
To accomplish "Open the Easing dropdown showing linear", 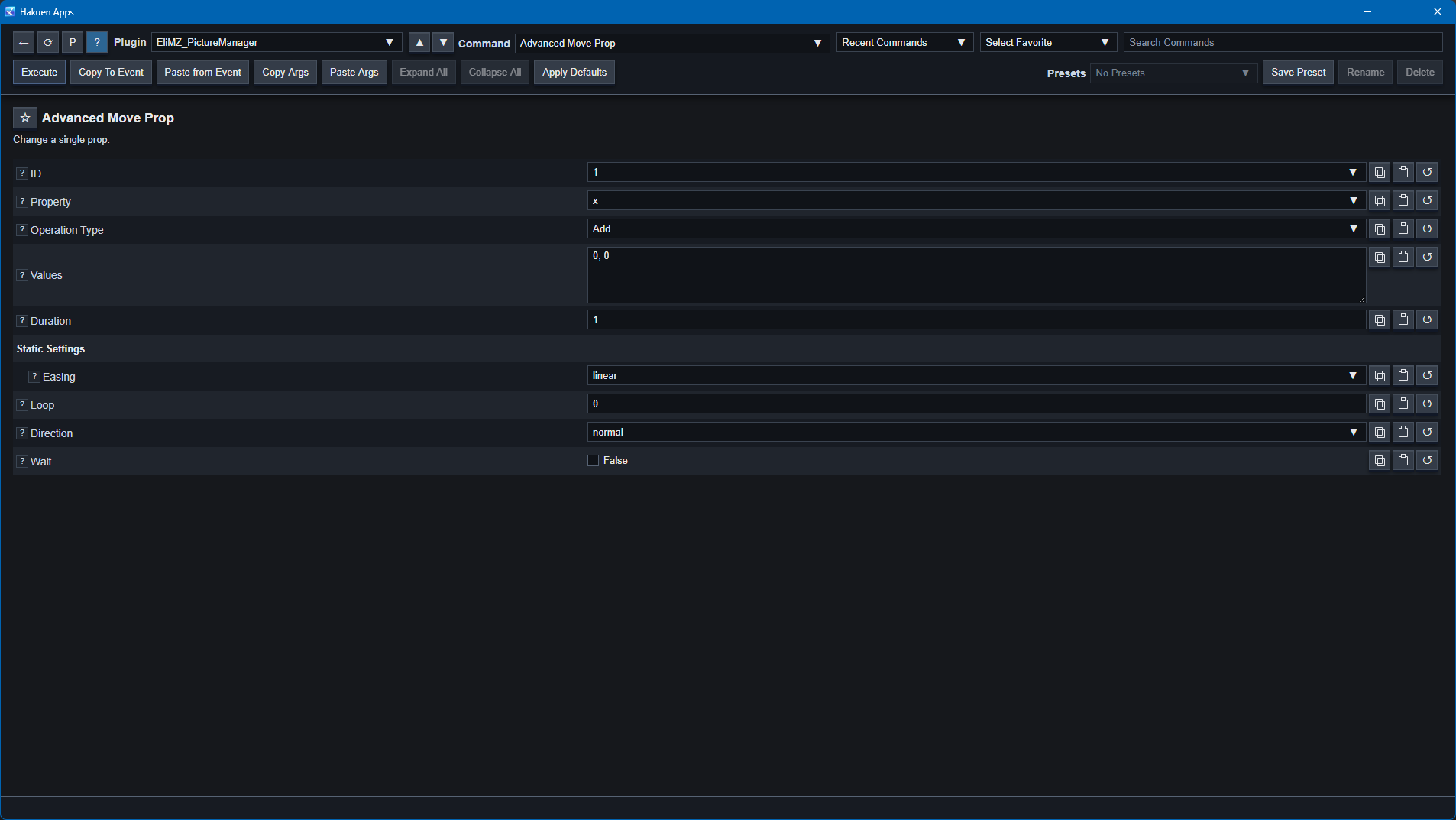I will click(x=976, y=376).
